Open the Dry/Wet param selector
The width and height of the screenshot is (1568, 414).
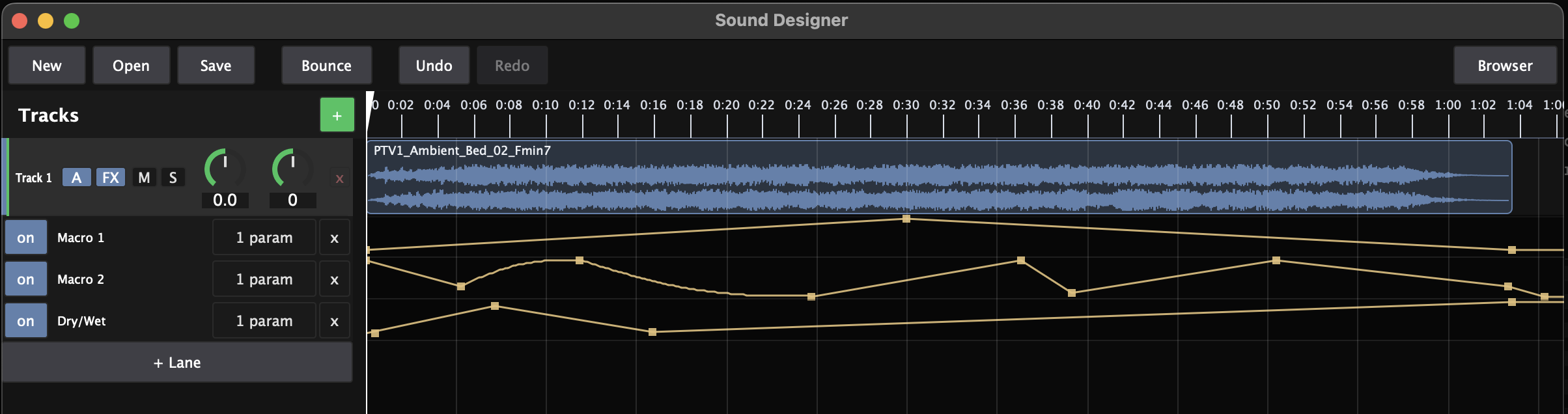coord(264,321)
